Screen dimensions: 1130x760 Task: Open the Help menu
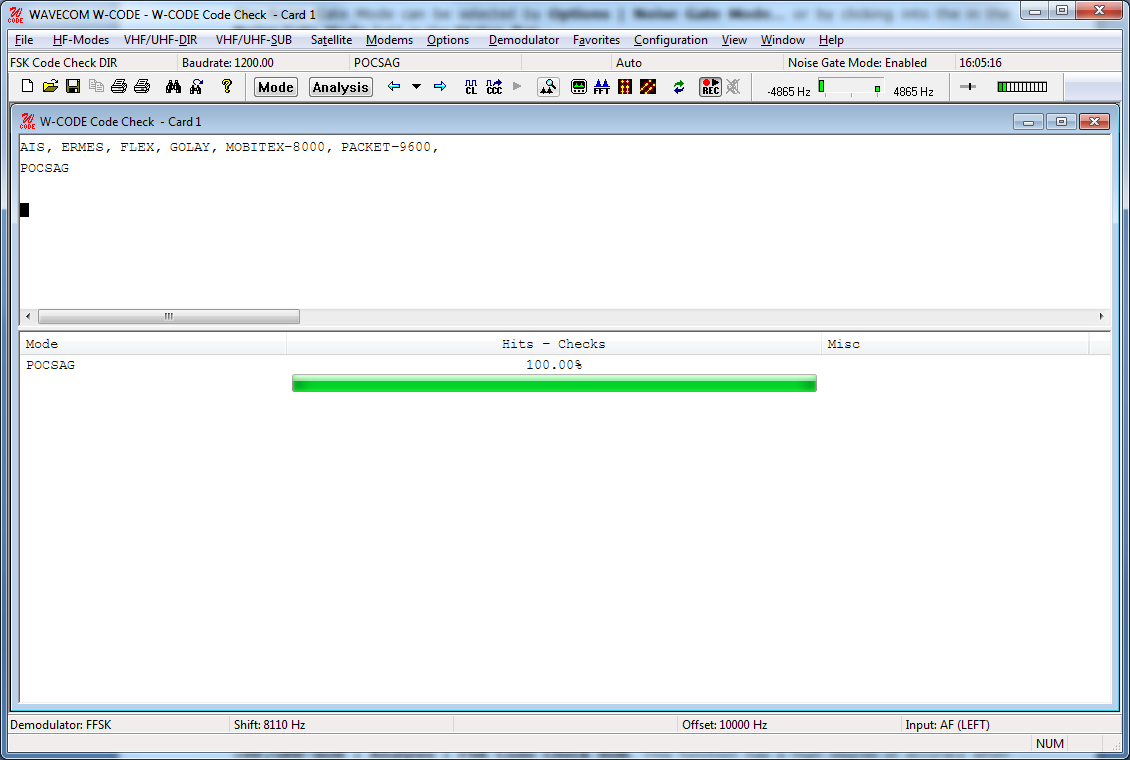point(831,40)
